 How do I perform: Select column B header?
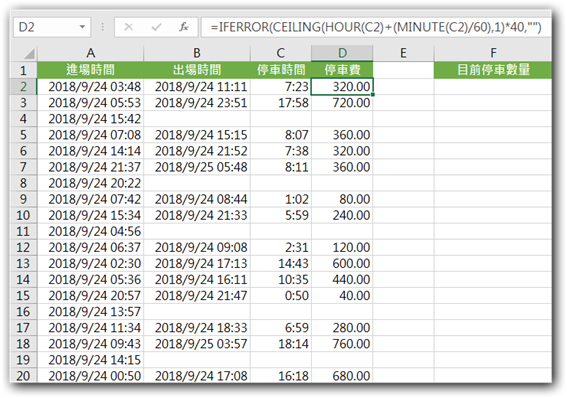[x=197, y=53]
